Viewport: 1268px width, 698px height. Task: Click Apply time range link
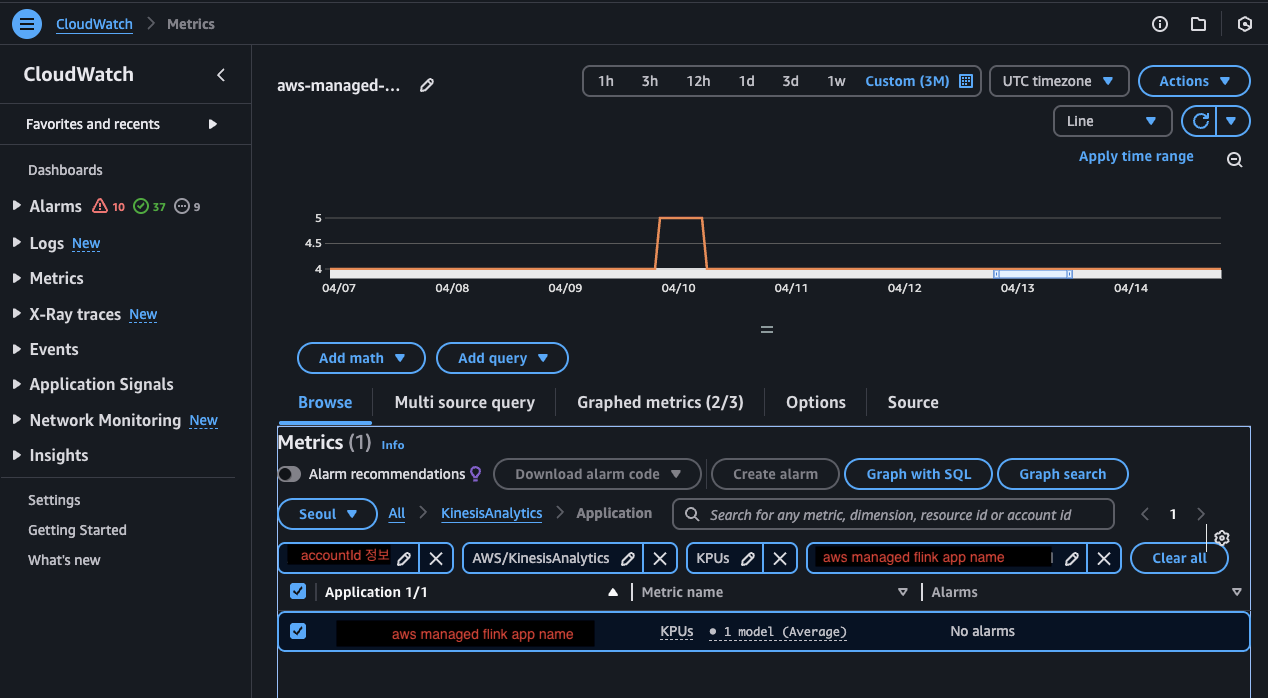tap(1136, 156)
